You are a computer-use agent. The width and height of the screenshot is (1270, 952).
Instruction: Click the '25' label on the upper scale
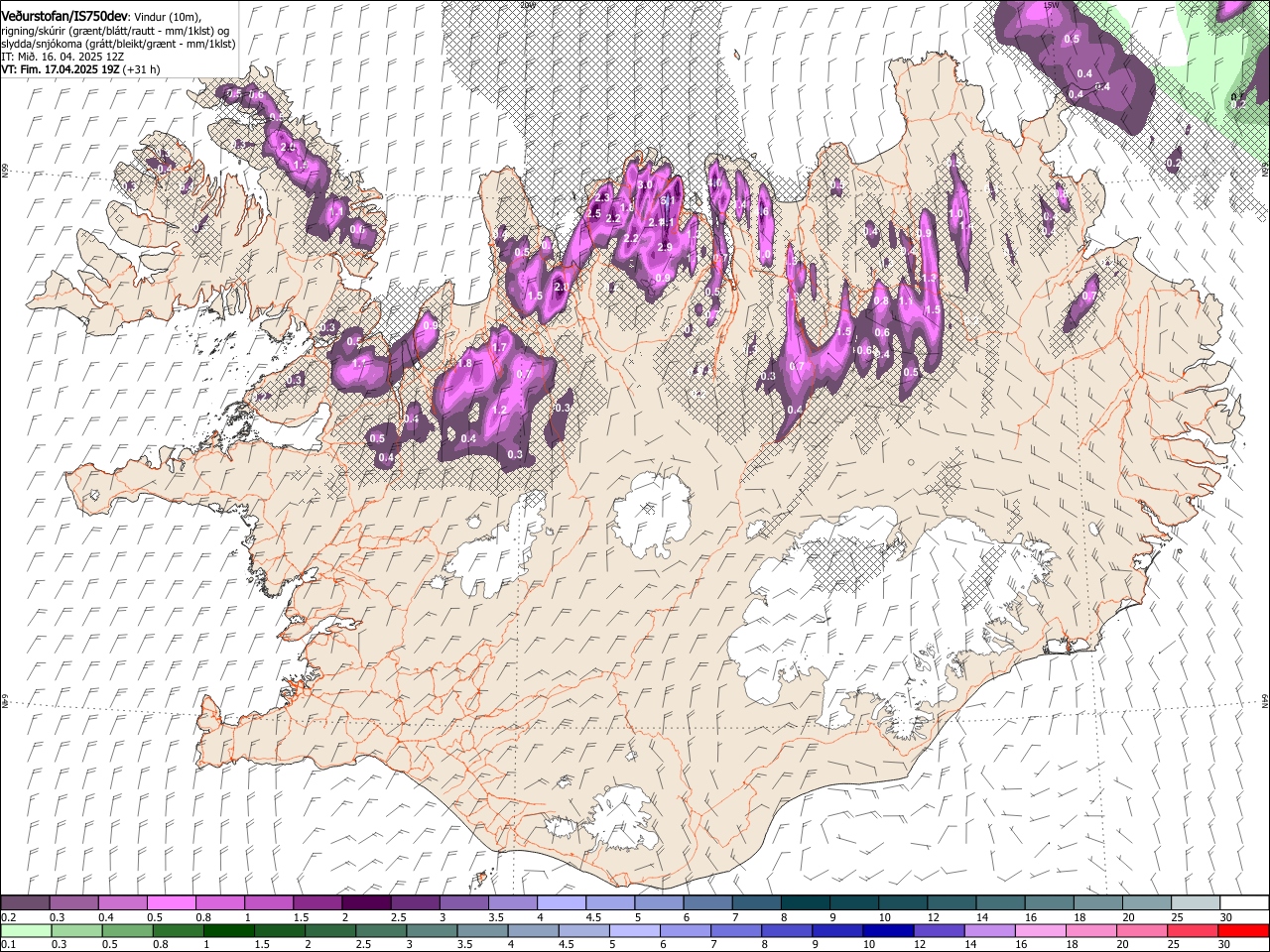(1177, 917)
